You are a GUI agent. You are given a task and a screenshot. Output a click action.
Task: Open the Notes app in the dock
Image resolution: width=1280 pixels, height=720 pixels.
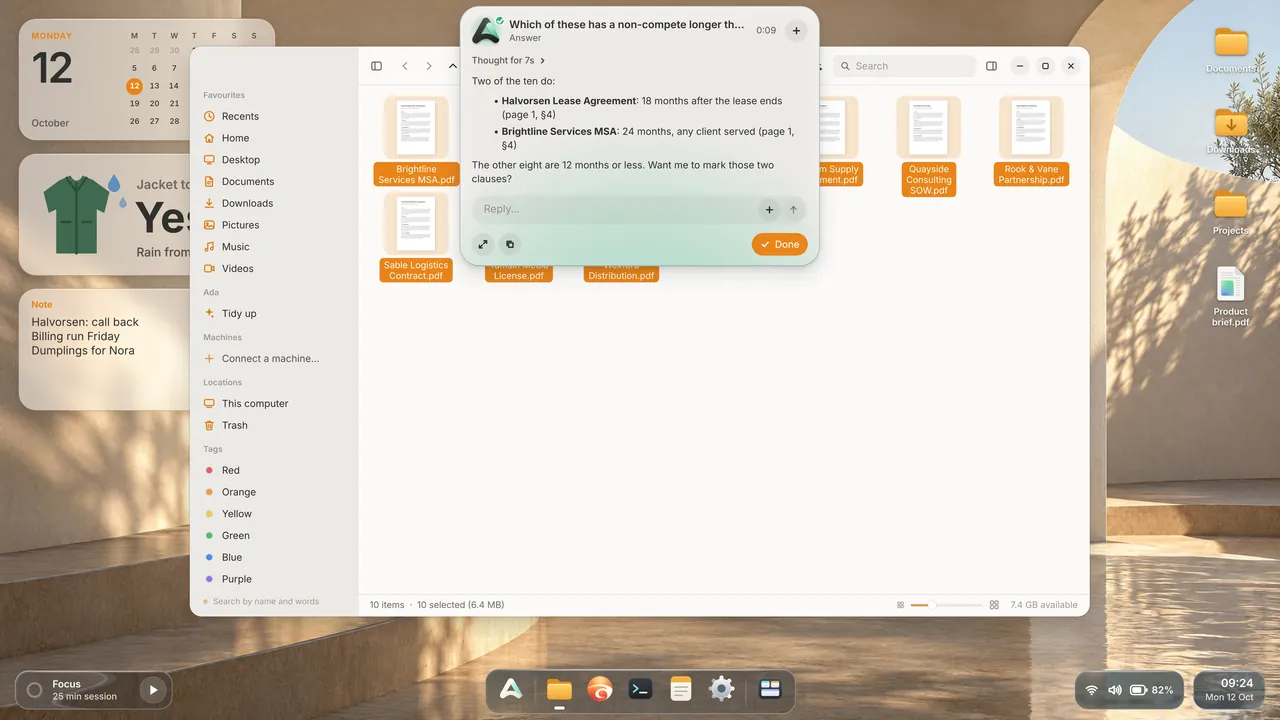click(x=681, y=689)
